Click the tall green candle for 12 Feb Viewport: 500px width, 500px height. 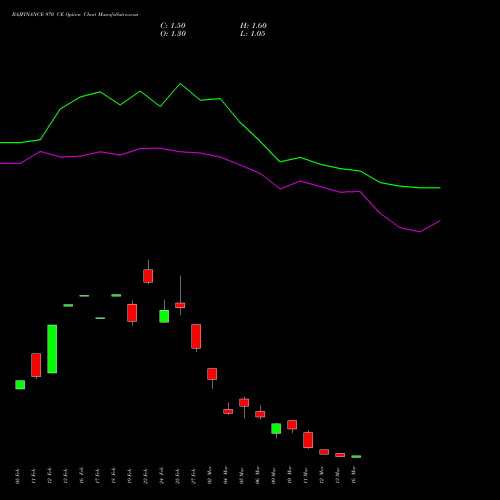click(x=52, y=349)
